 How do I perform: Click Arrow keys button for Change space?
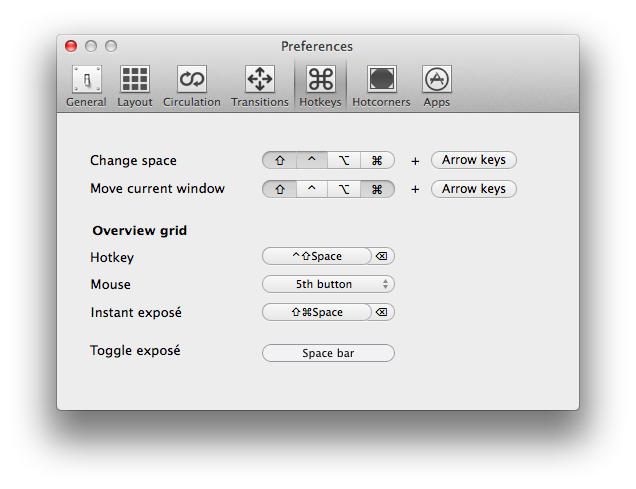(473, 160)
